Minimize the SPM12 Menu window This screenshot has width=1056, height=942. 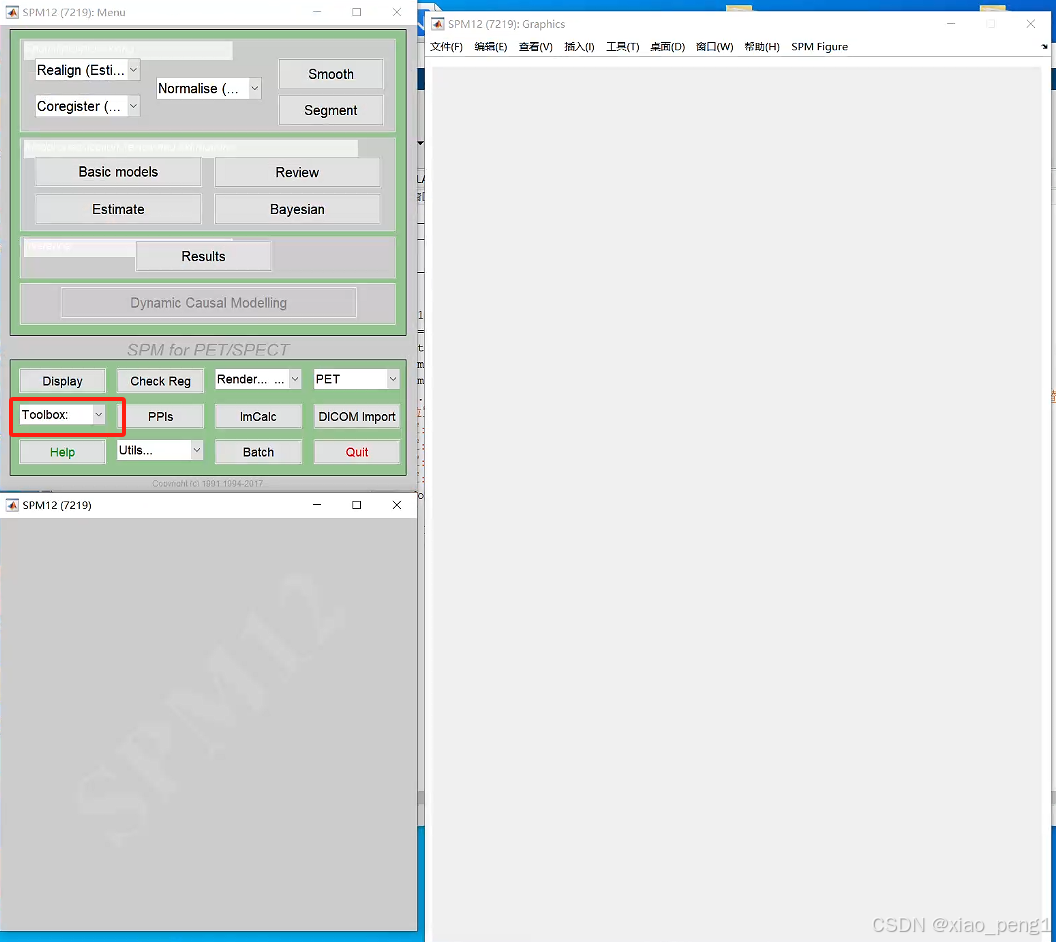[x=317, y=12]
